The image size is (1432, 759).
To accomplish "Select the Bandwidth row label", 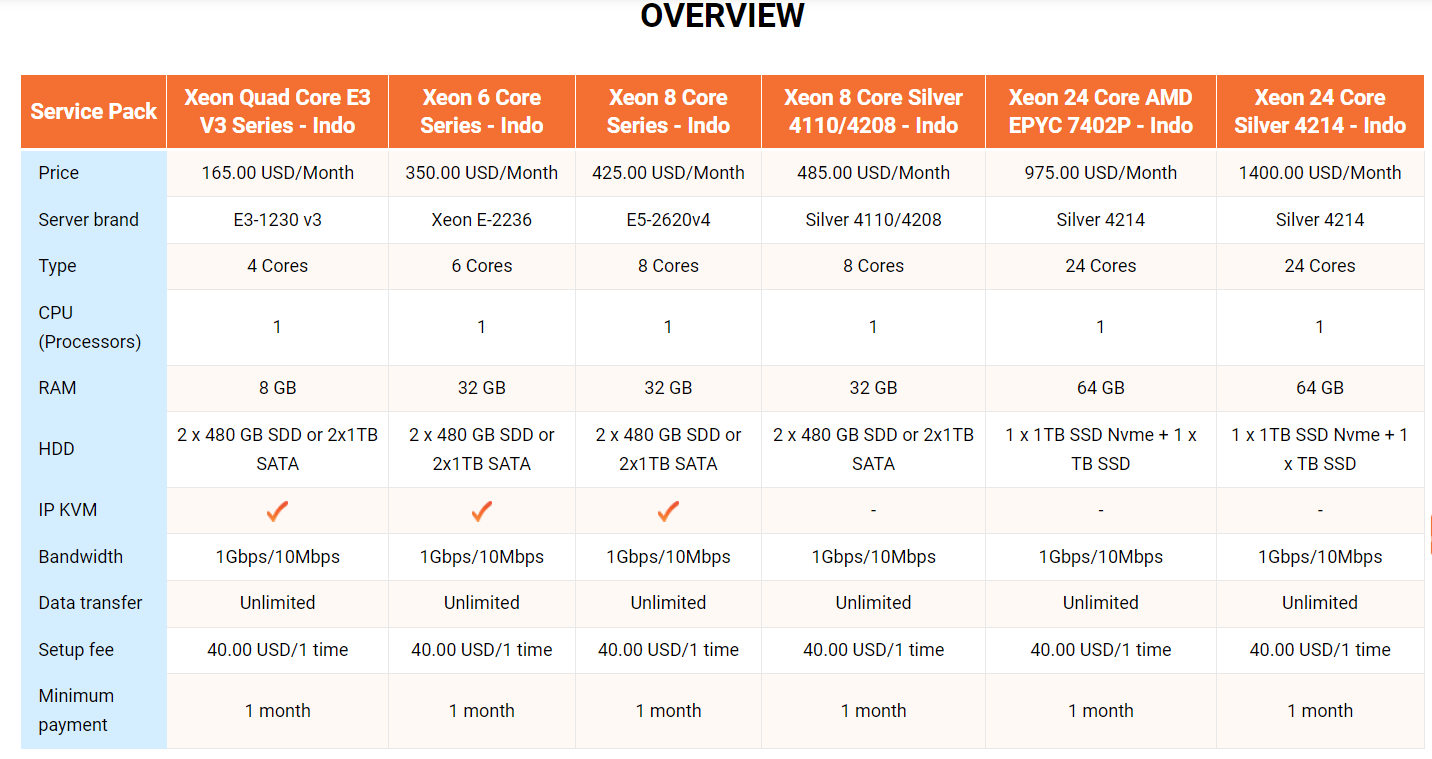I will coord(81,556).
